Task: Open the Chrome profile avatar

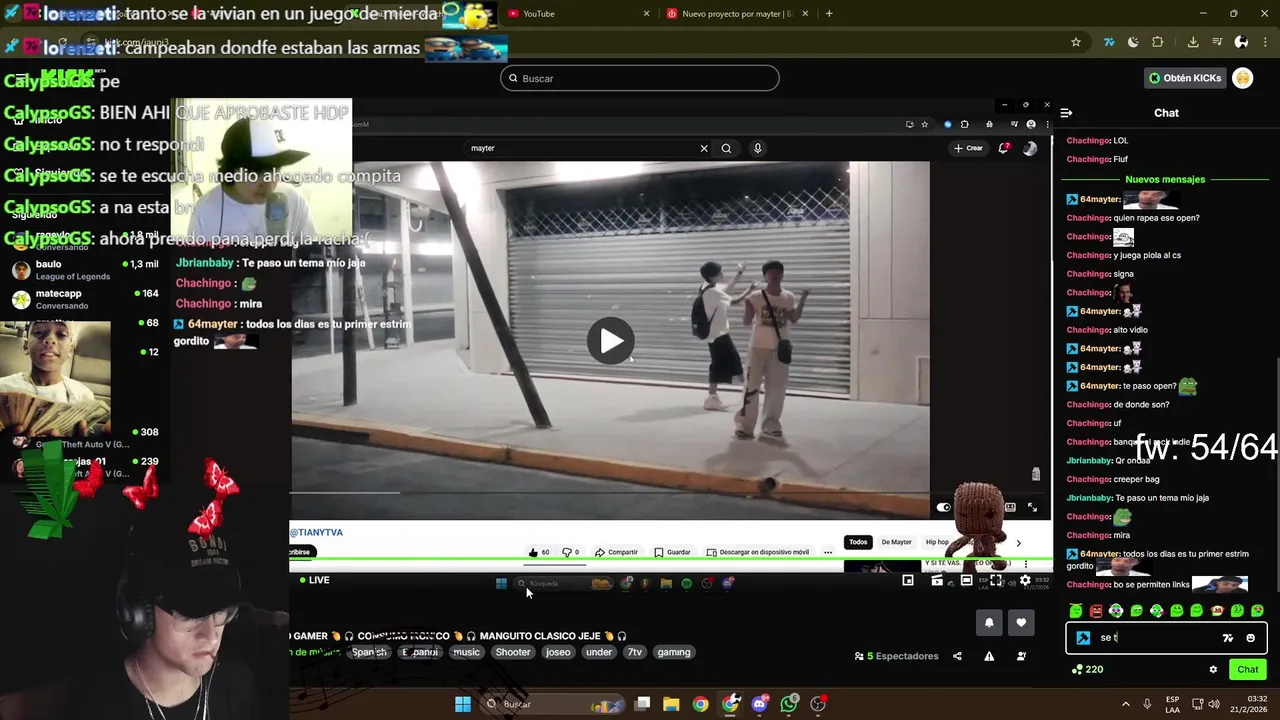Action: click(x=1241, y=42)
